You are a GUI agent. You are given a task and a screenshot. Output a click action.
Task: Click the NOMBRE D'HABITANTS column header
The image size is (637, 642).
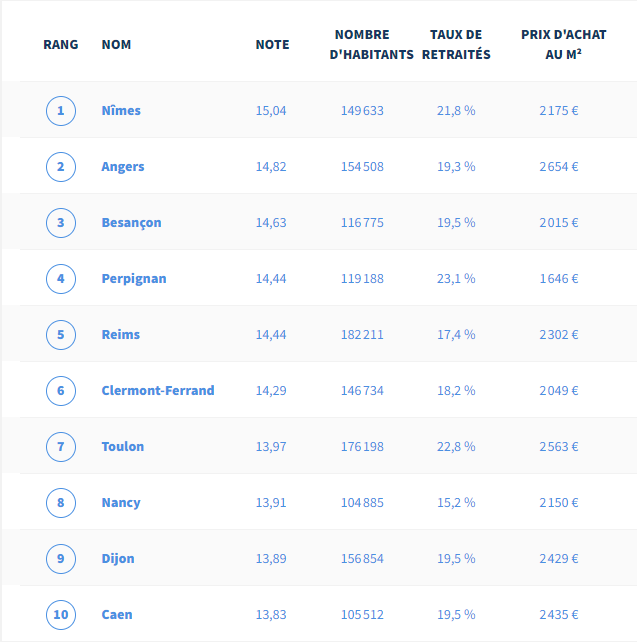click(x=371, y=45)
